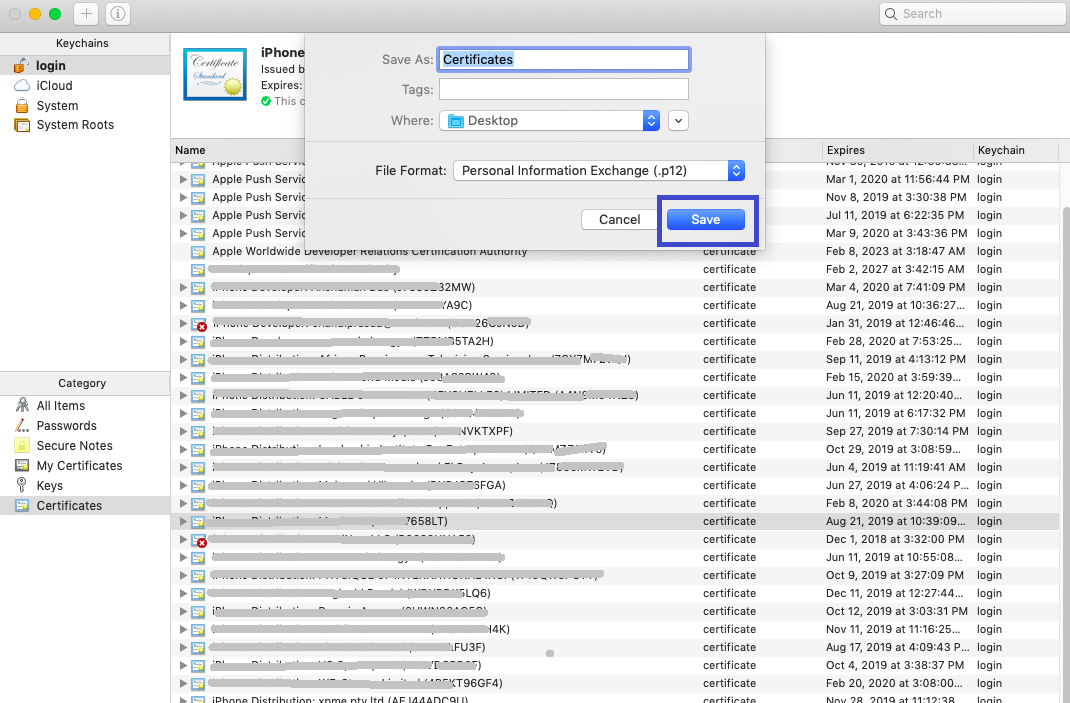Click the green valid checkmark icon
This screenshot has width=1070, height=703.
pyautogui.click(x=266, y=101)
